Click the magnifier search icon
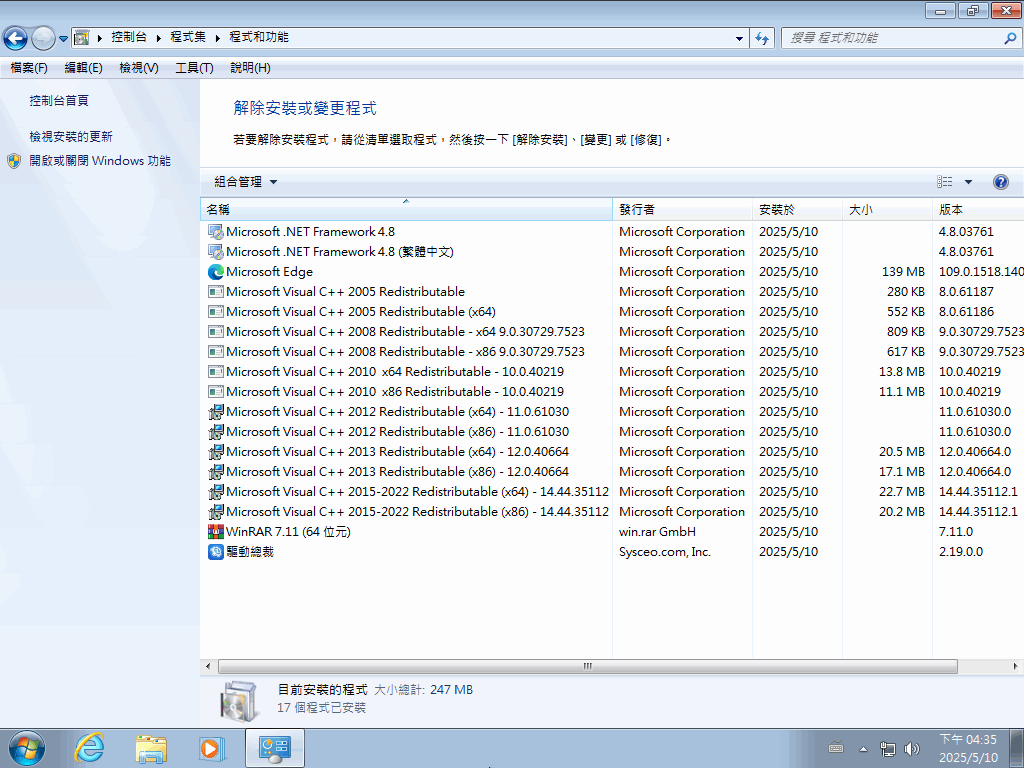The image size is (1024, 768). coord(1010,38)
